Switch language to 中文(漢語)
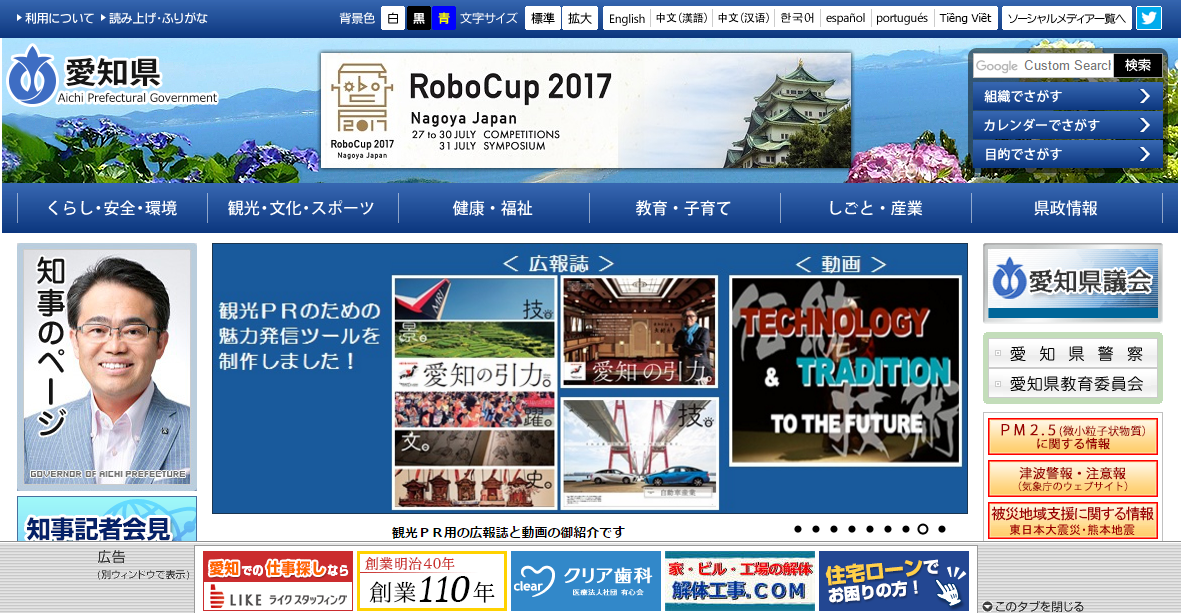 [x=682, y=18]
